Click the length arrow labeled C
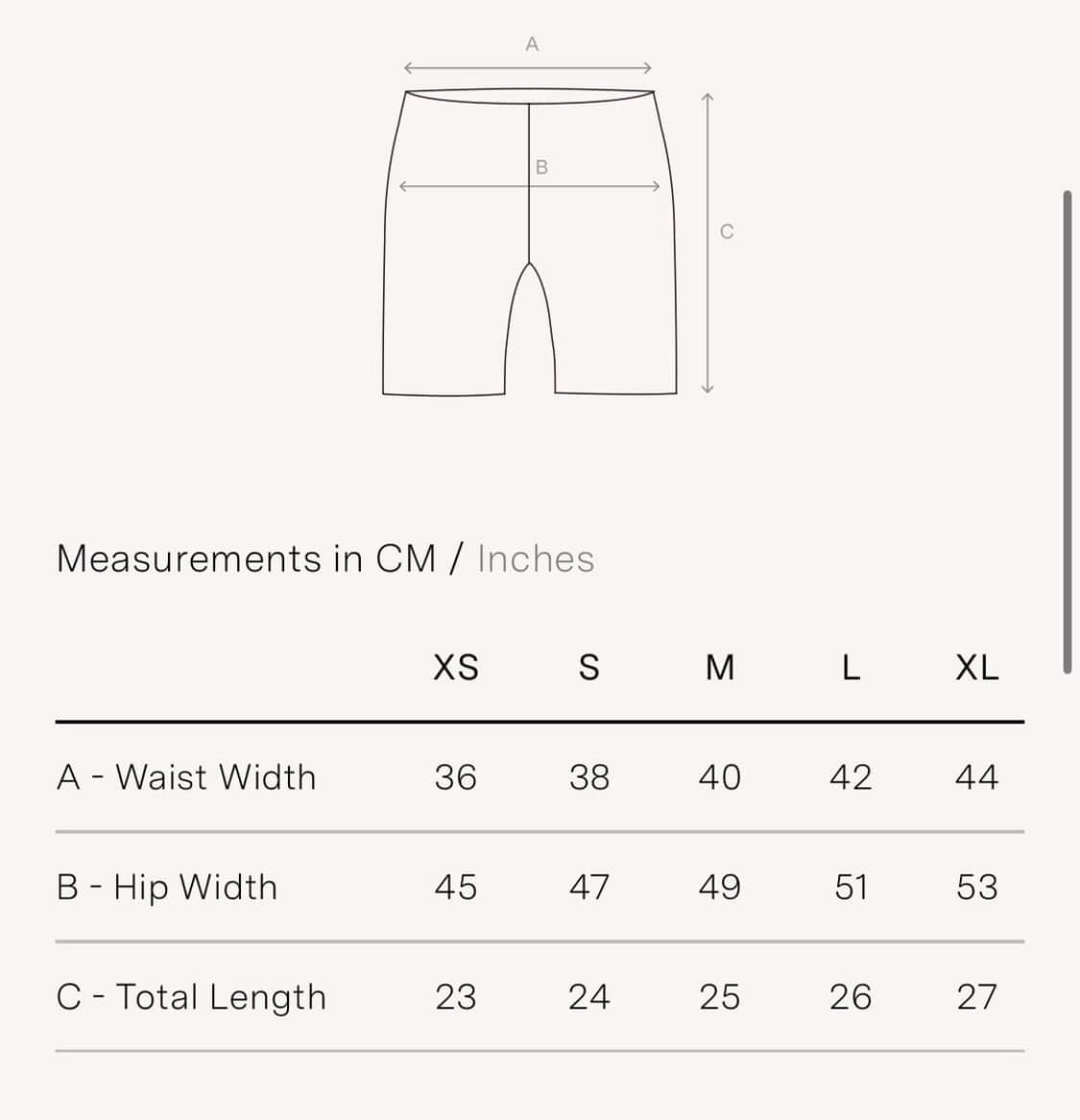The height and width of the screenshot is (1120, 1080). pyautogui.click(x=708, y=243)
